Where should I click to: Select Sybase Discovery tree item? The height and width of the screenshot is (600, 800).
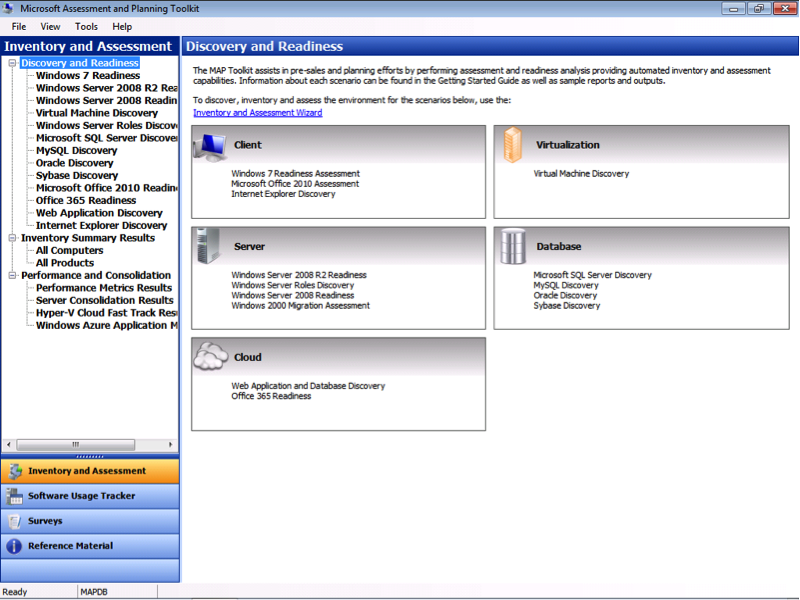[x=77, y=176]
